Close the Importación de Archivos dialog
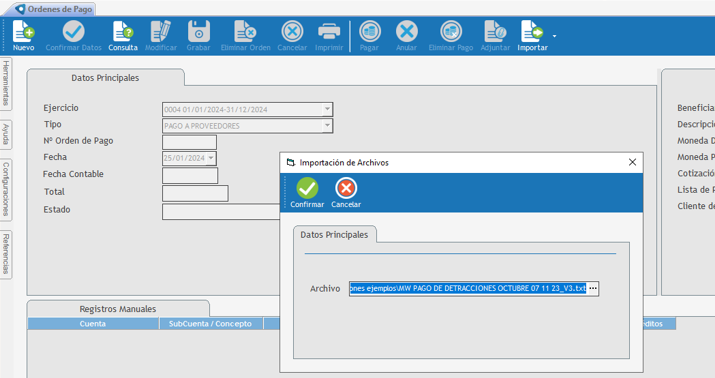The image size is (715, 378). pos(632,162)
